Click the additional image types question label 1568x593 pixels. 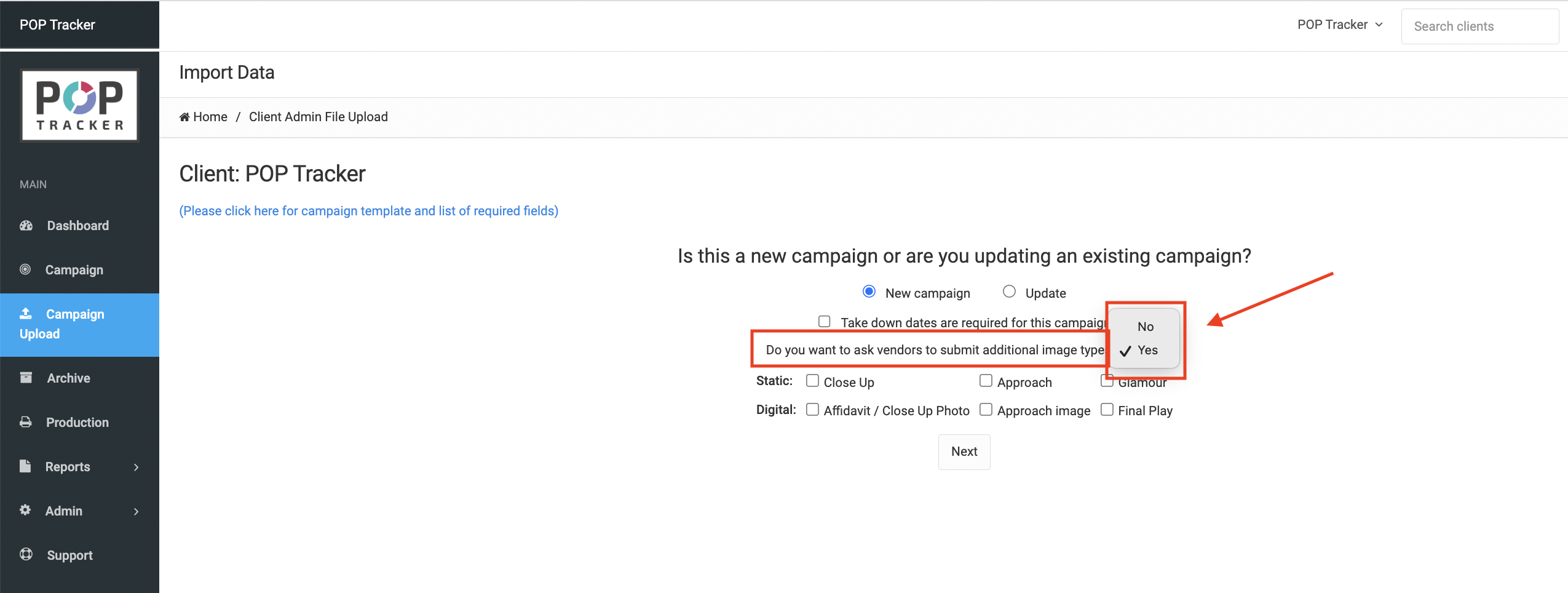pos(935,350)
